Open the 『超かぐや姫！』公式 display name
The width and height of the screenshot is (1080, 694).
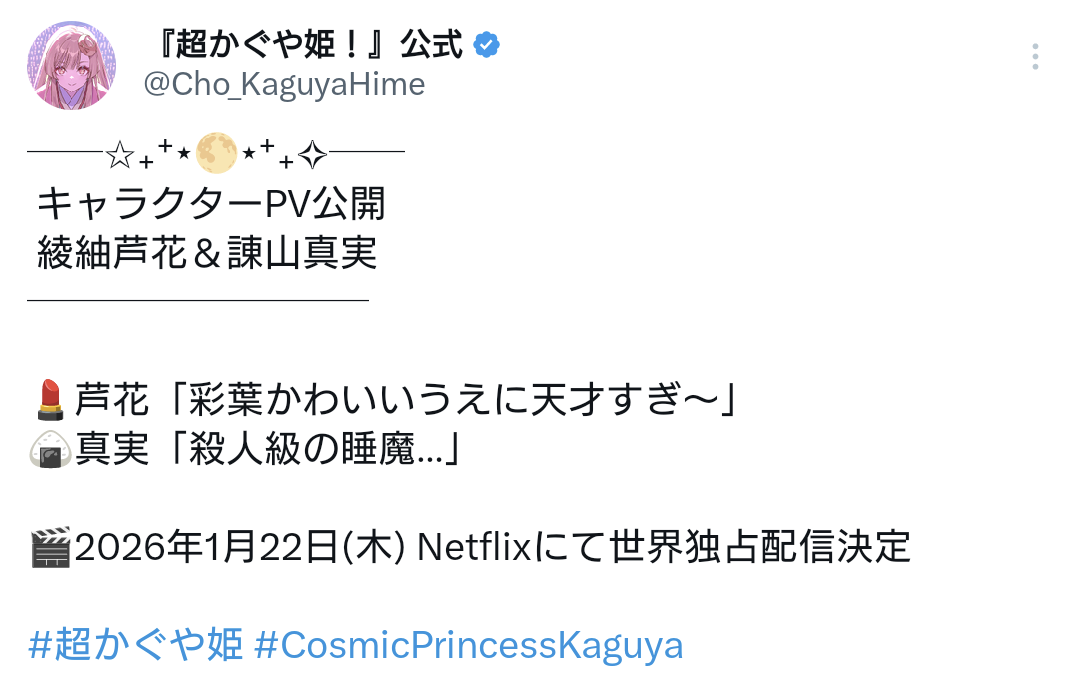click(304, 45)
